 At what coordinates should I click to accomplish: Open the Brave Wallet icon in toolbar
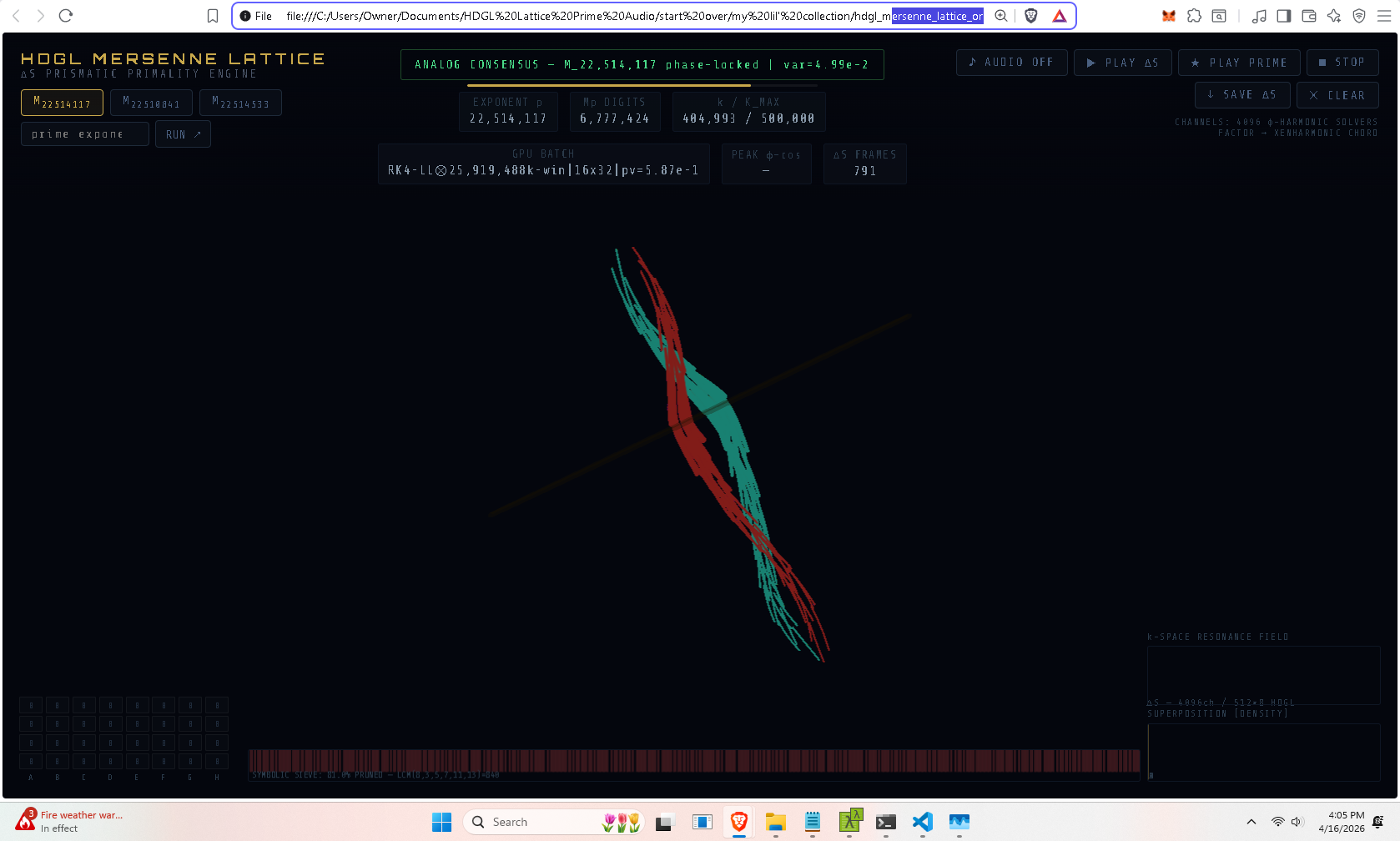click(1308, 16)
